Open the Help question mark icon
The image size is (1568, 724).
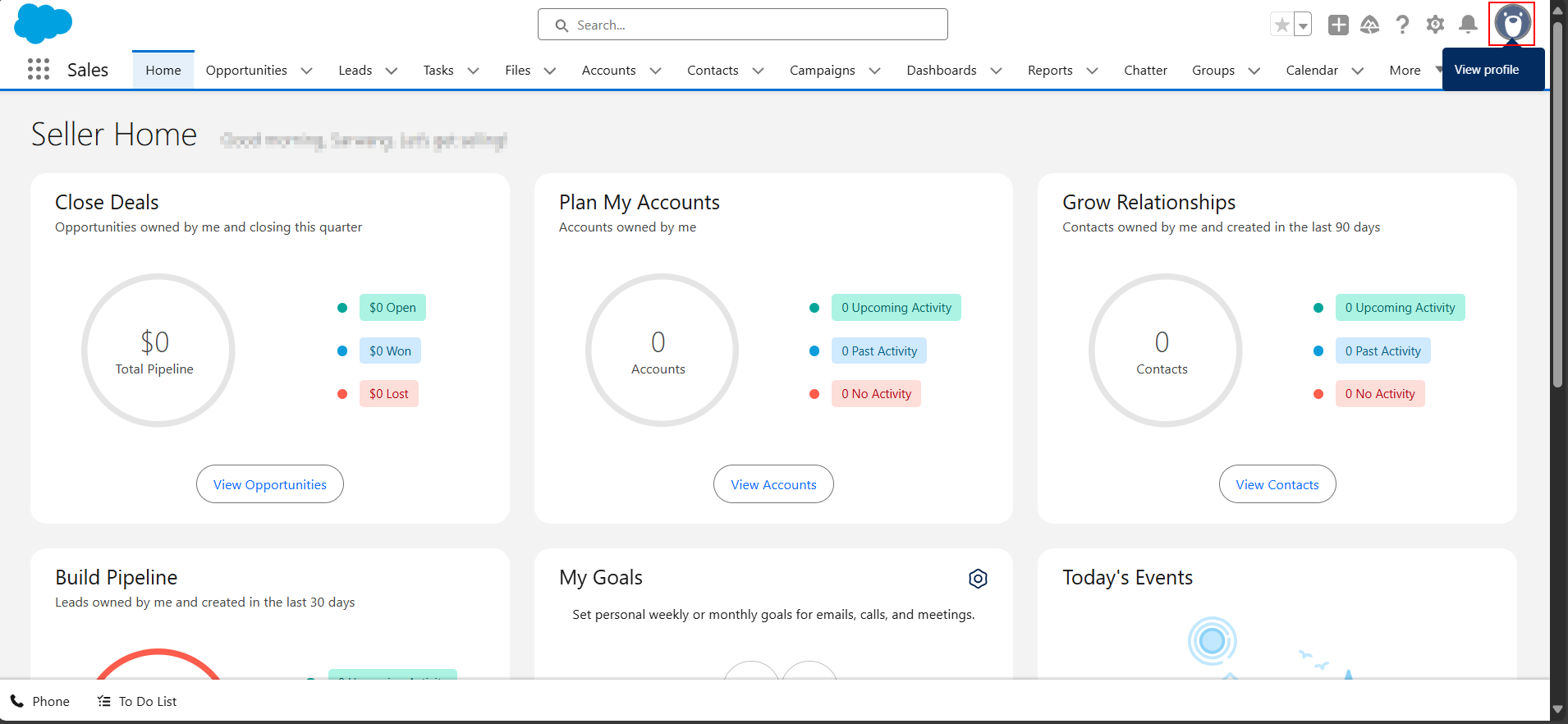pyautogui.click(x=1402, y=25)
